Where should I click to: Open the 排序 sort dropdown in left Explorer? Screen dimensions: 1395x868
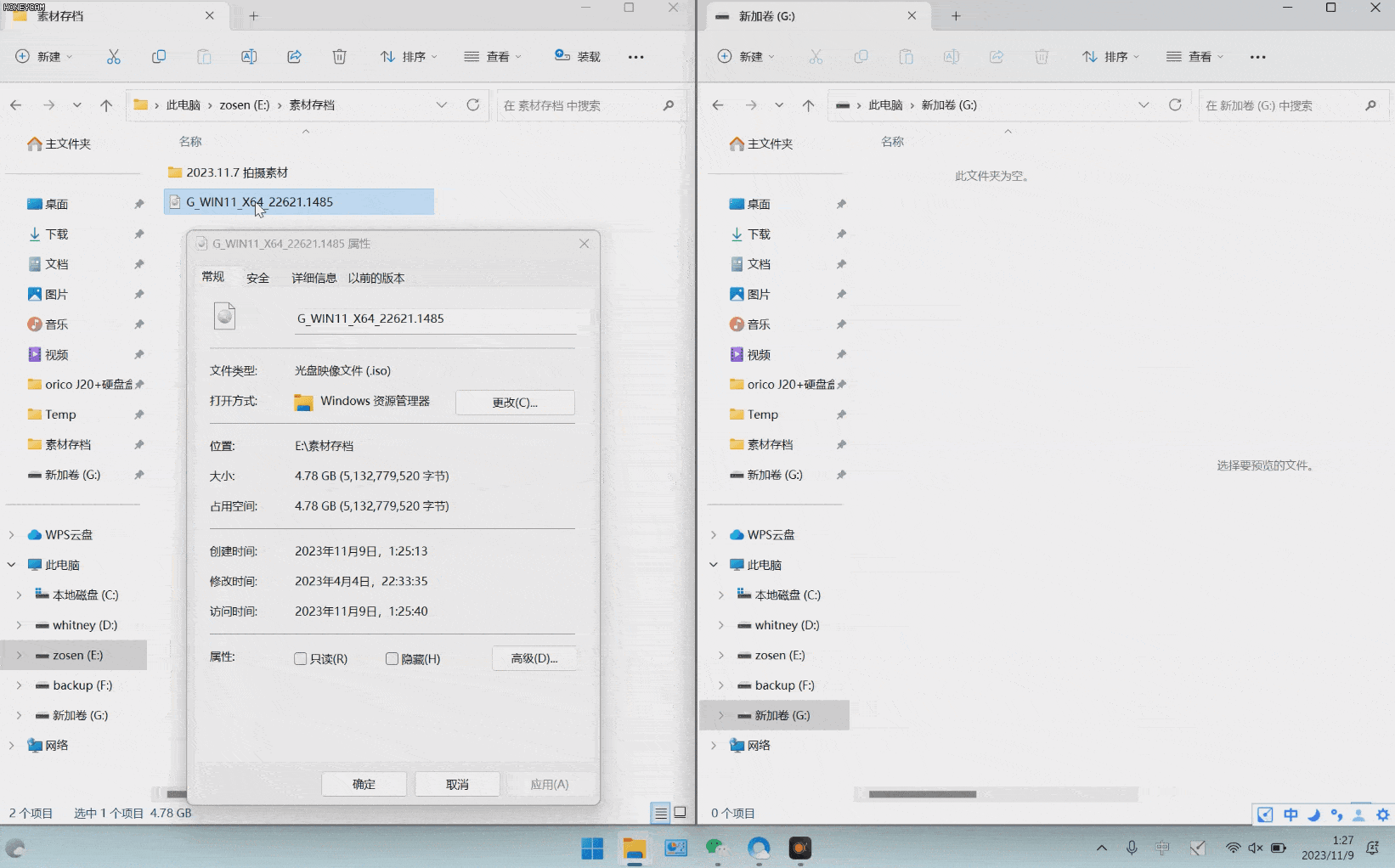(409, 57)
